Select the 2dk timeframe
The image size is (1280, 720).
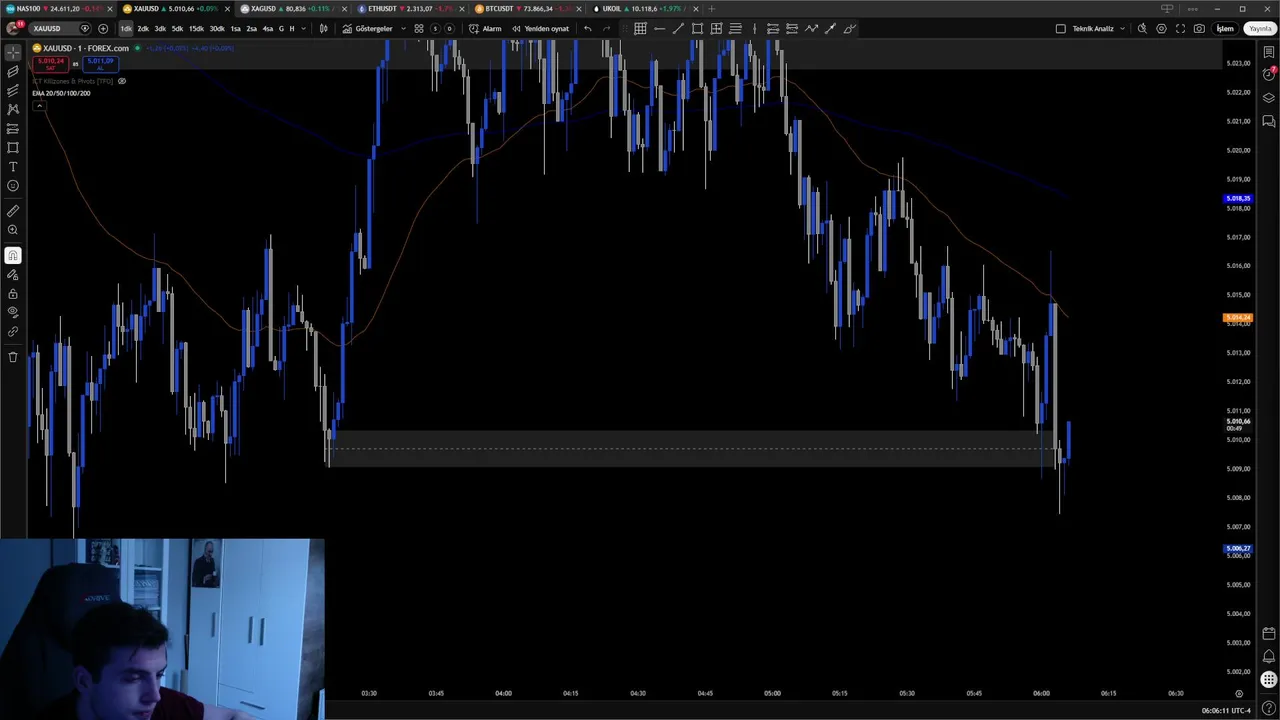click(143, 28)
